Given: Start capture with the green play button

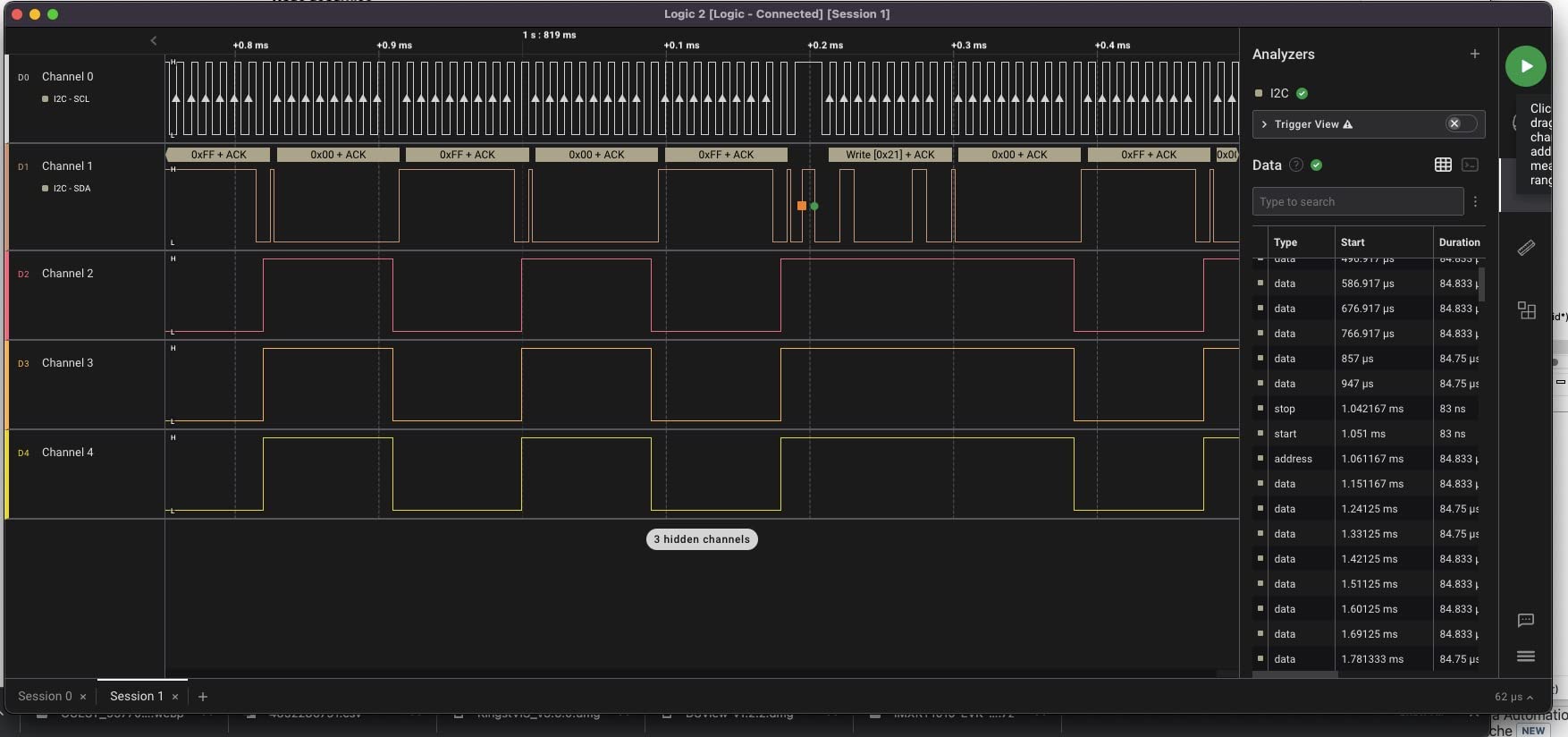Looking at the screenshot, I should pyautogui.click(x=1525, y=66).
